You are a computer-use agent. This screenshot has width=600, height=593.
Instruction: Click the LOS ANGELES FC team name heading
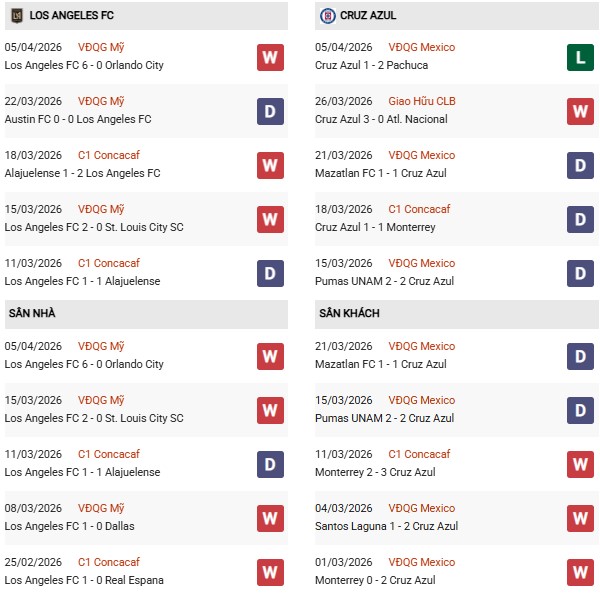coord(71,16)
